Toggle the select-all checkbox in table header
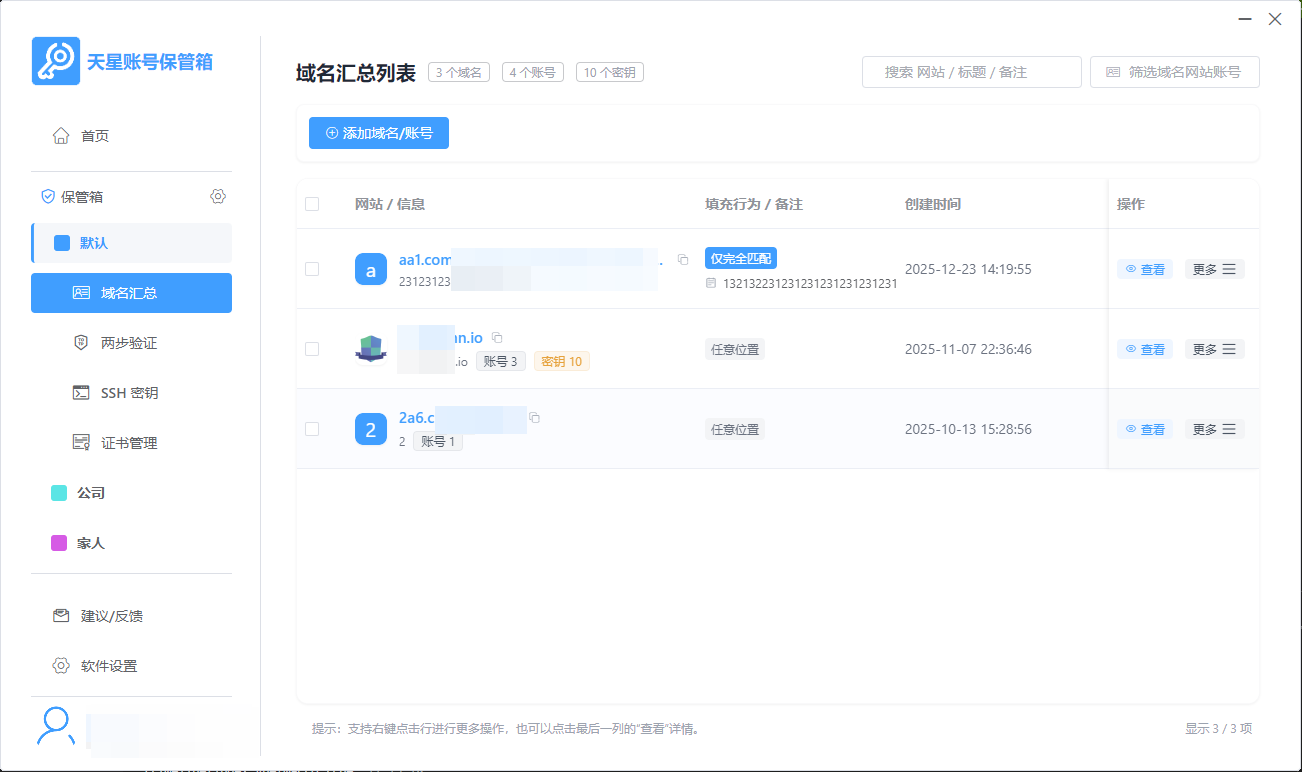Viewport: 1302px width, 772px height. coord(311,203)
